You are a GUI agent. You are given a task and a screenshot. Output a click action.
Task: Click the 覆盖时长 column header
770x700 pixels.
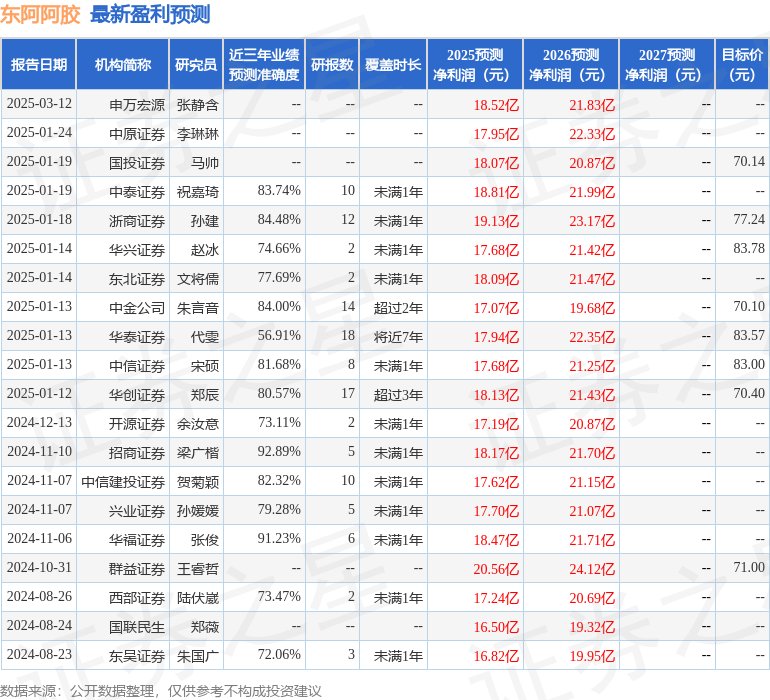pos(393,64)
